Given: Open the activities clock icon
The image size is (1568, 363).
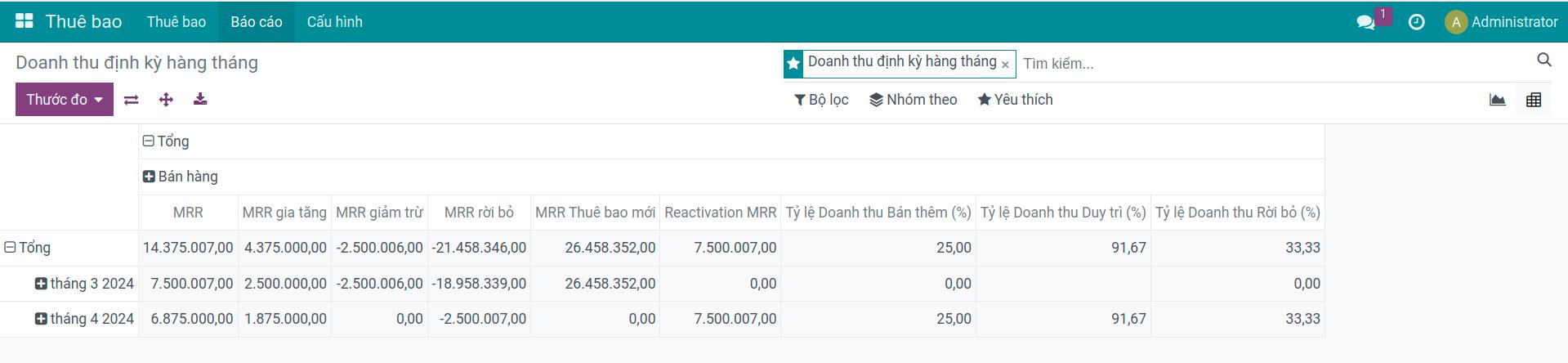Looking at the screenshot, I should pyautogui.click(x=1416, y=22).
